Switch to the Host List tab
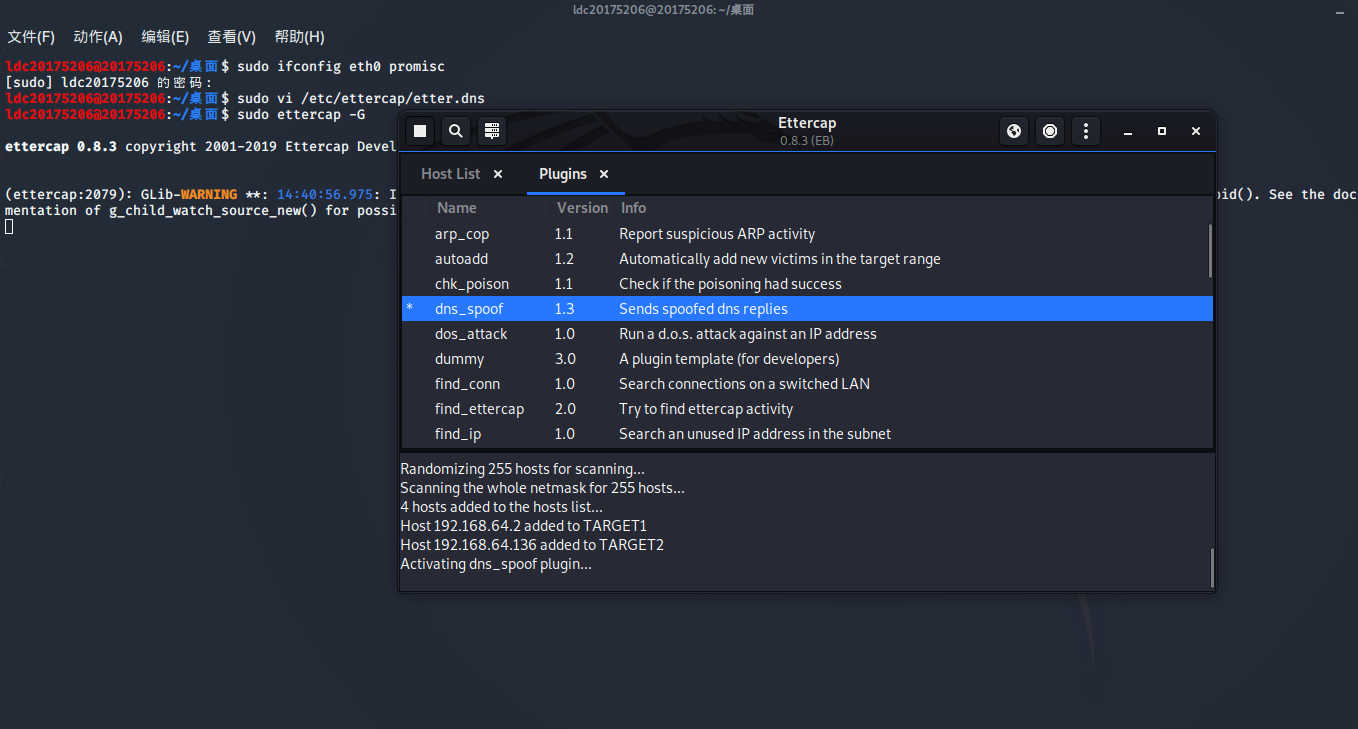1358x729 pixels. 450,174
